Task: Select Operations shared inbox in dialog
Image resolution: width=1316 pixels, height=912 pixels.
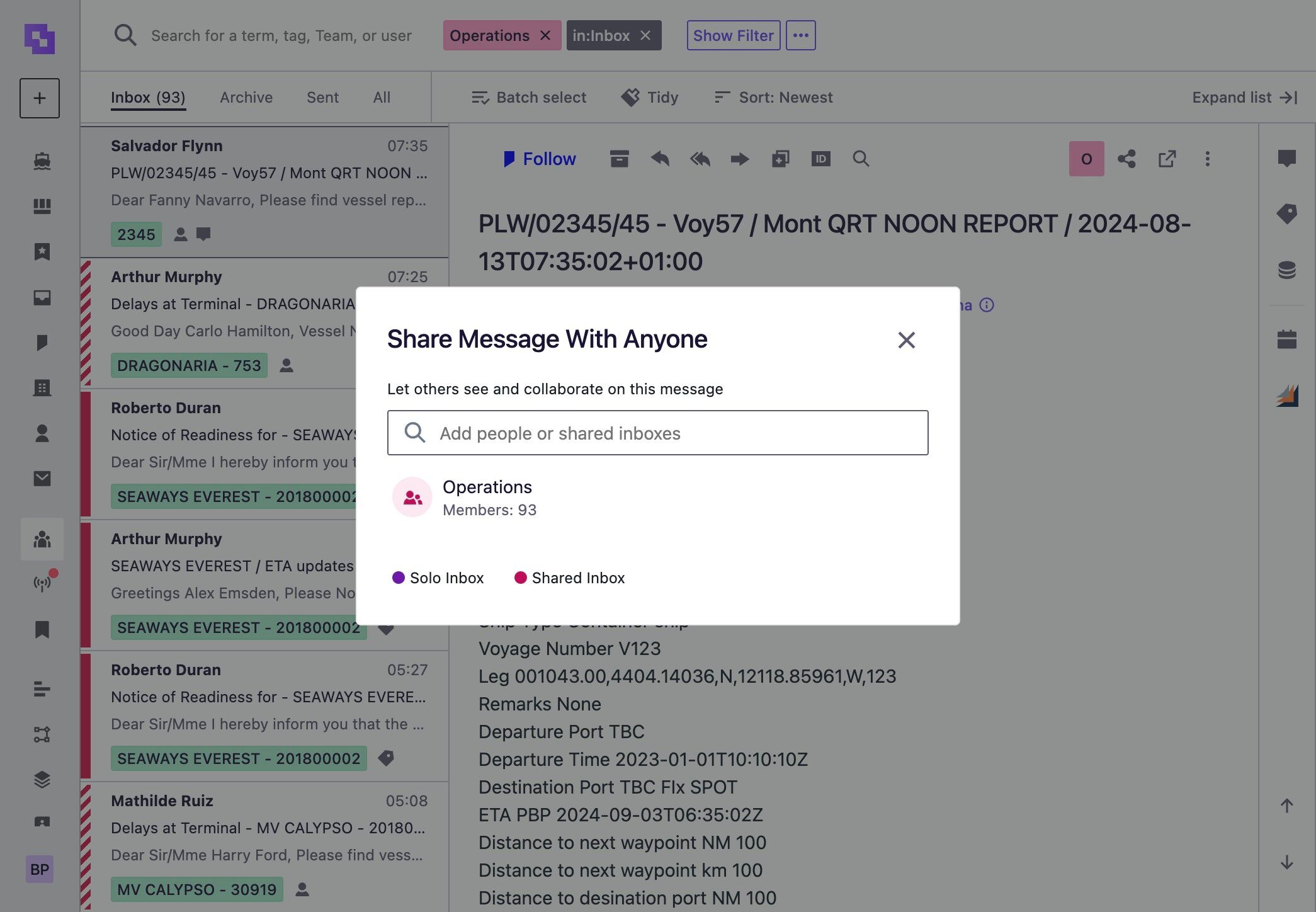Action: pyautogui.click(x=657, y=498)
